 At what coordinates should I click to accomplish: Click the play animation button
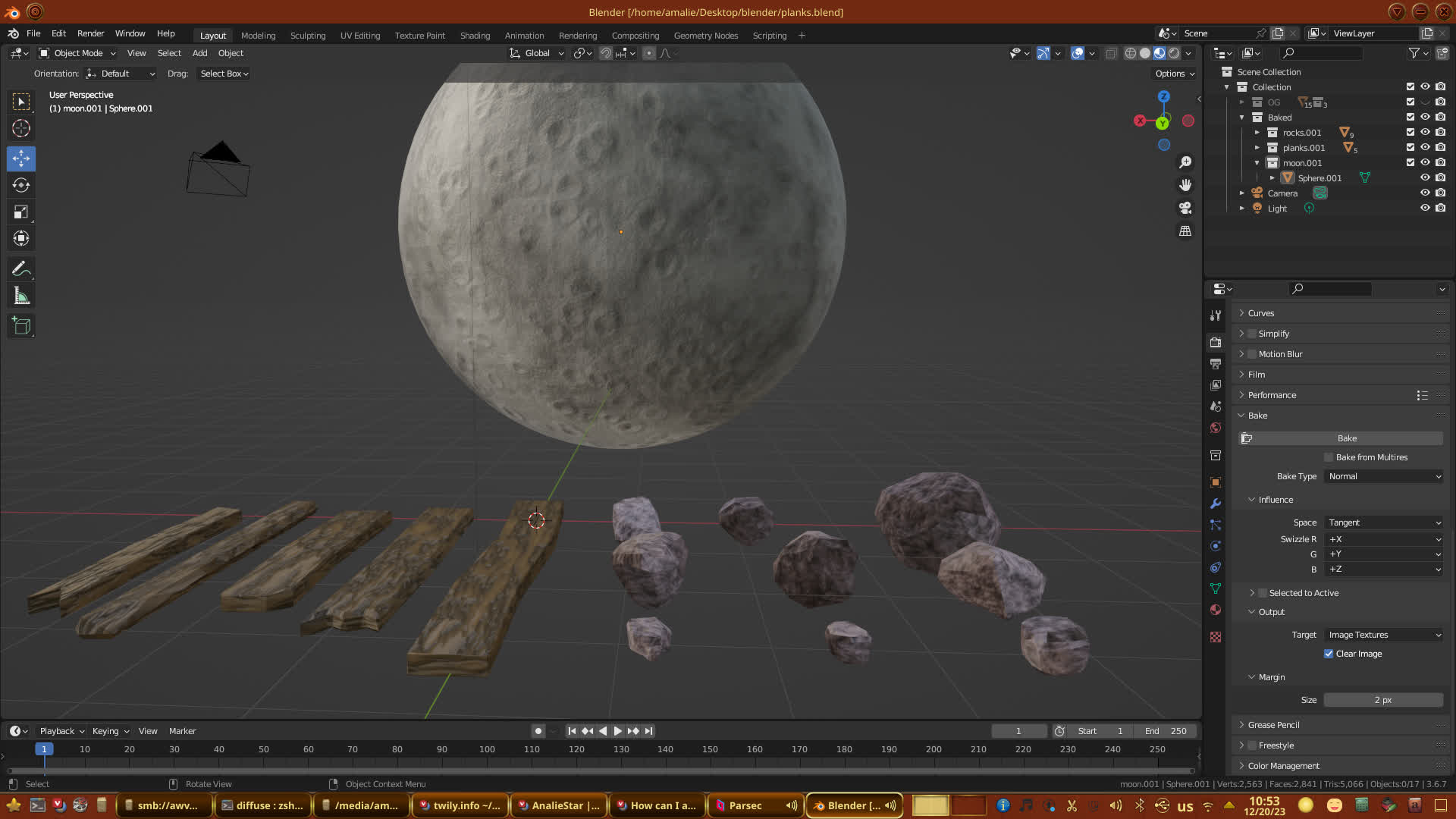[617, 731]
